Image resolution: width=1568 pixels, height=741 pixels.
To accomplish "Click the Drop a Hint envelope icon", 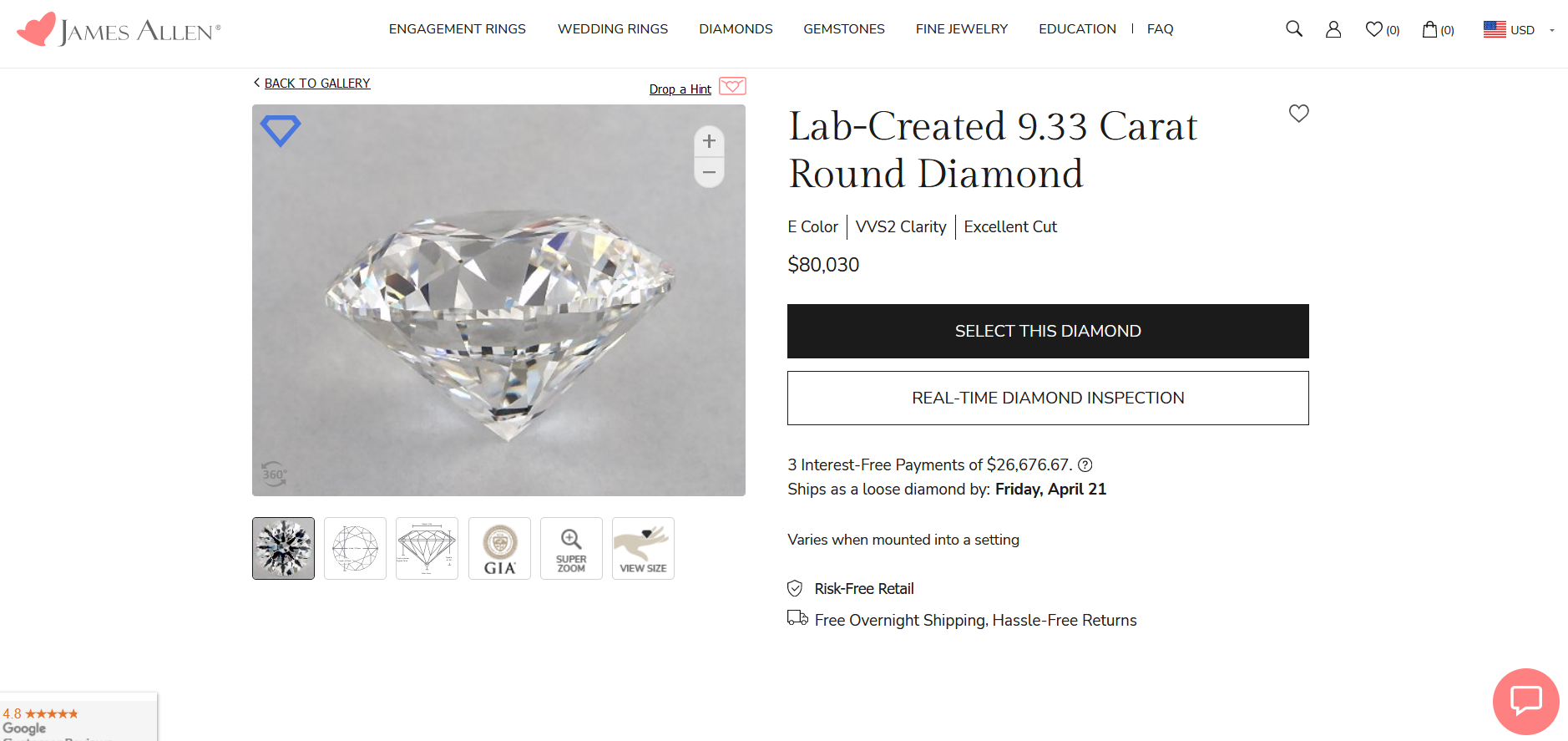I will coord(732,86).
